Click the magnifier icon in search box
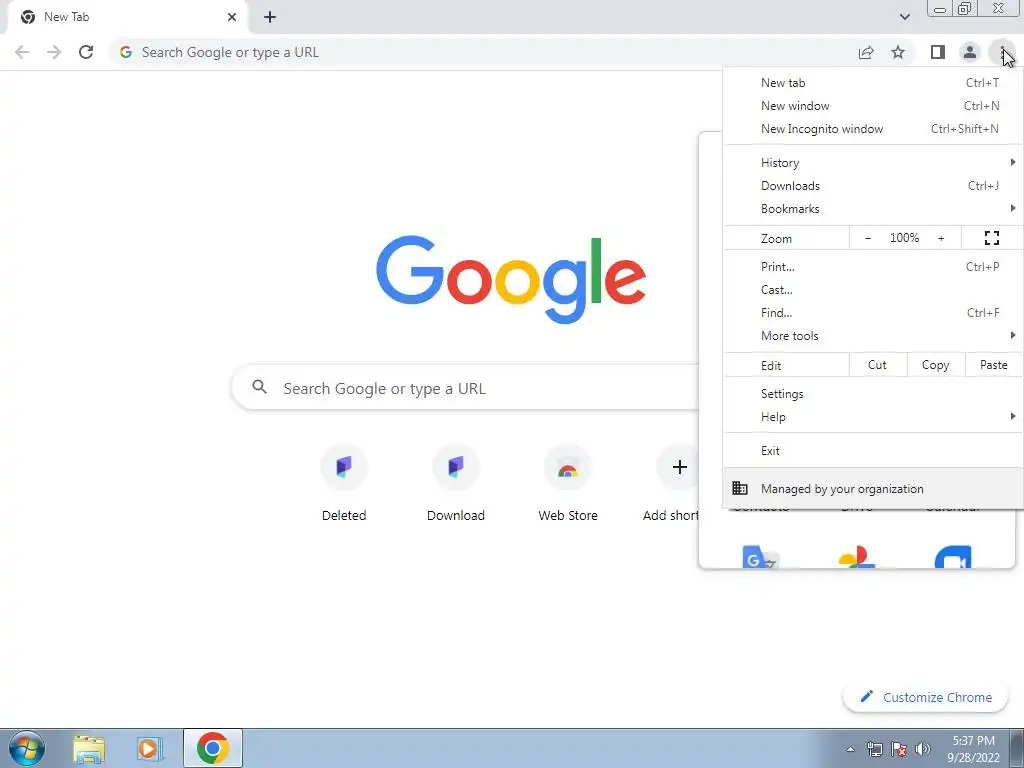1024x768 pixels. 259,387
